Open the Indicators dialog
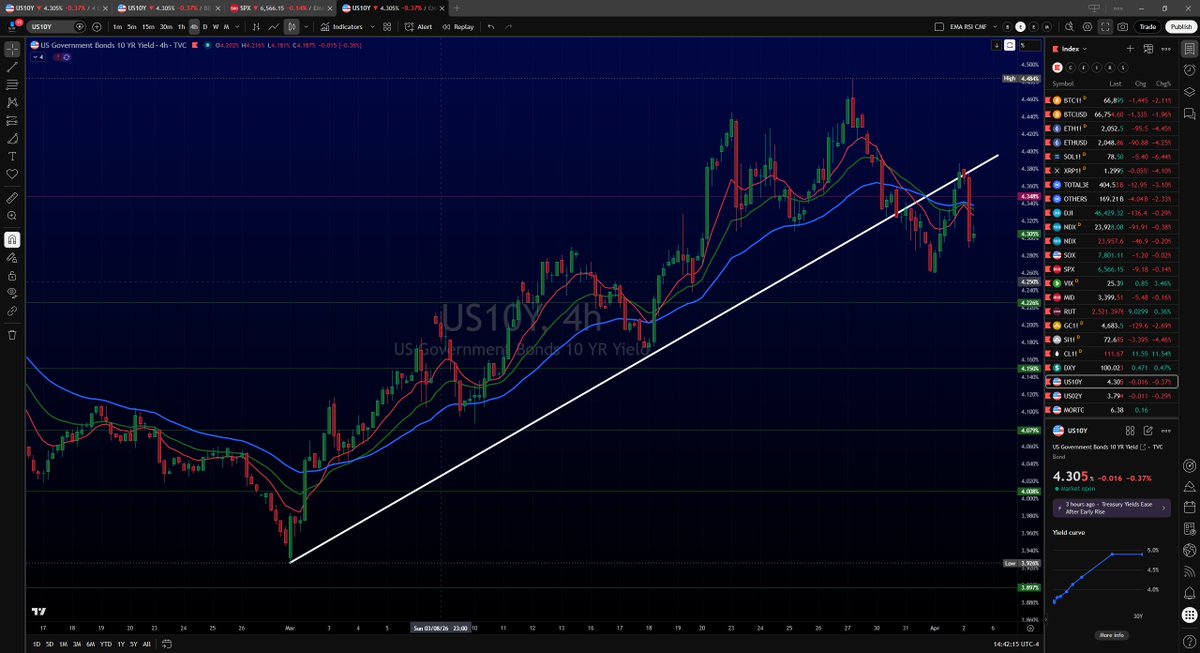1200x653 pixels. coord(341,27)
